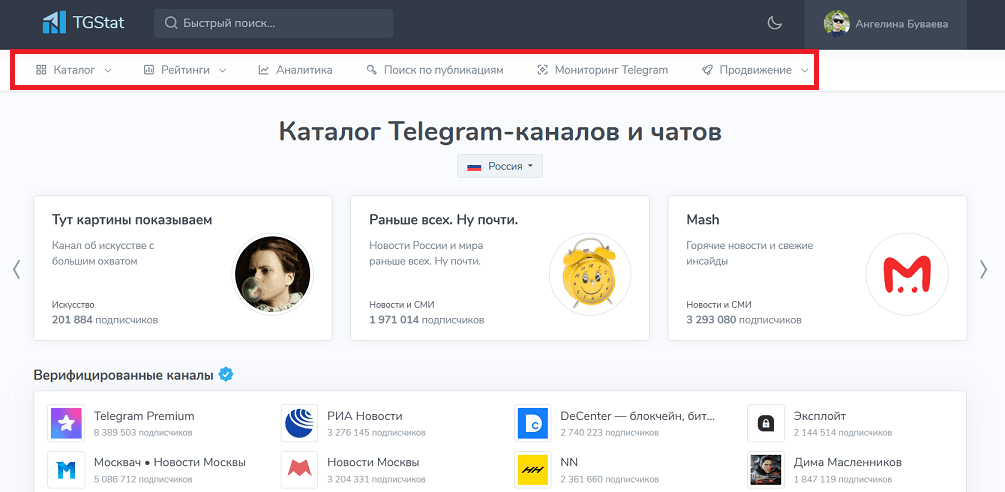Open Mash red logo image
1005x492 pixels.
pos(907,274)
